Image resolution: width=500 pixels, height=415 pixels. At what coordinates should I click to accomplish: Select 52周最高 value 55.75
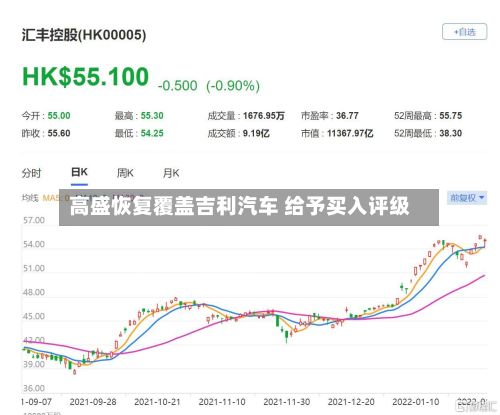451,116
